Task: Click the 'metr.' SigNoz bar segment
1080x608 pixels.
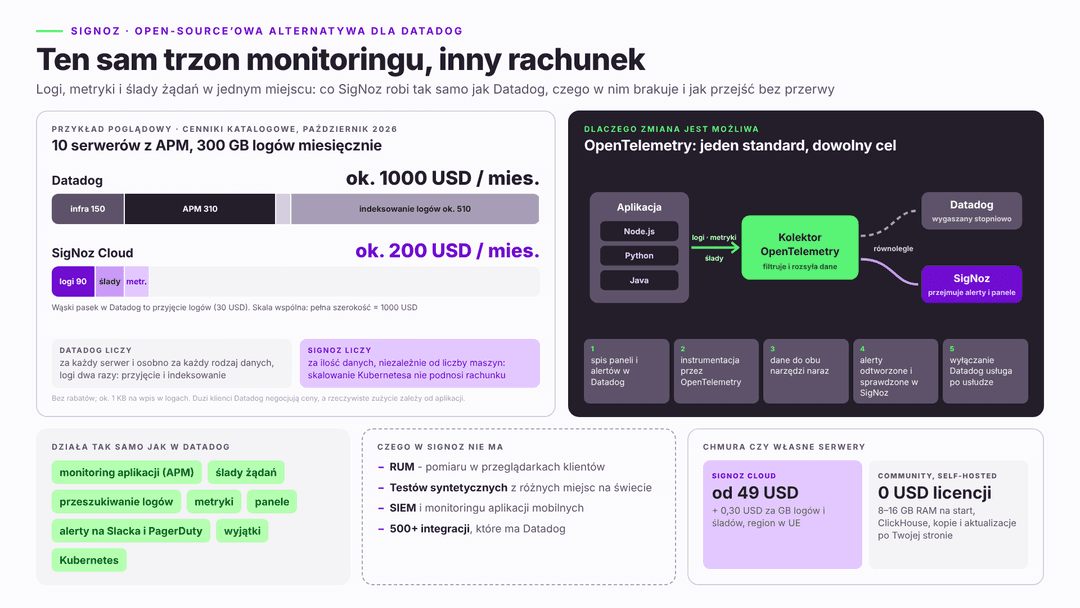Action: point(136,282)
